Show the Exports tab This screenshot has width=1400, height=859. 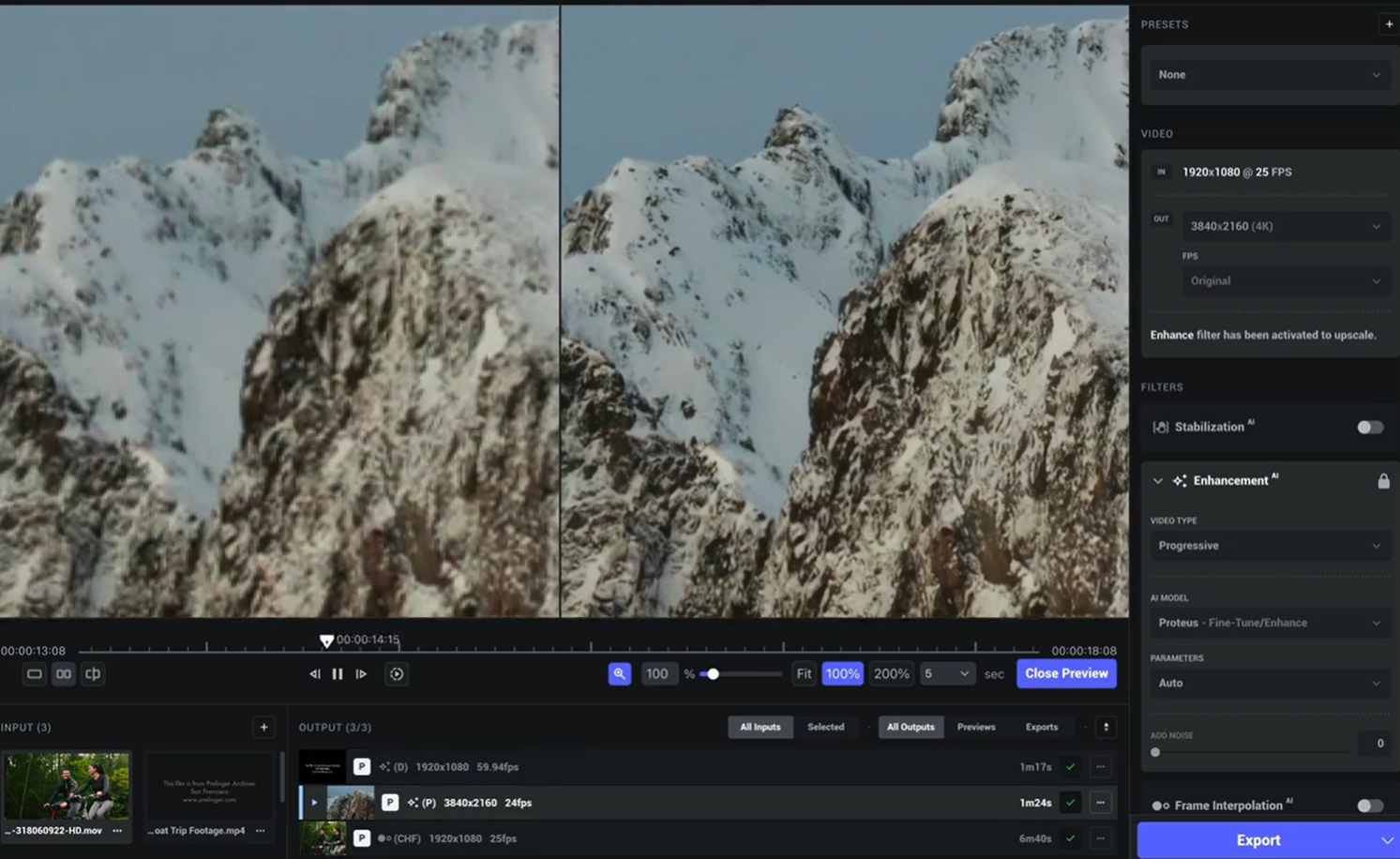point(1041,727)
